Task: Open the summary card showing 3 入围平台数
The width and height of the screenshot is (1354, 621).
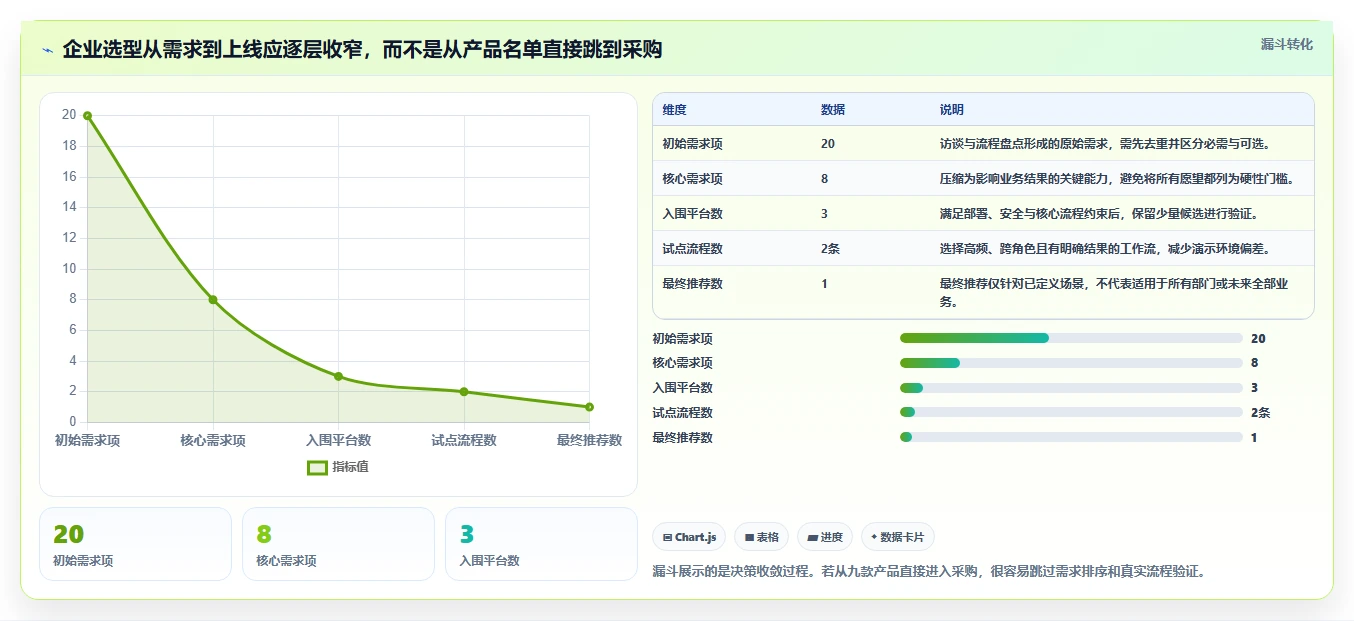Action: coord(541,544)
